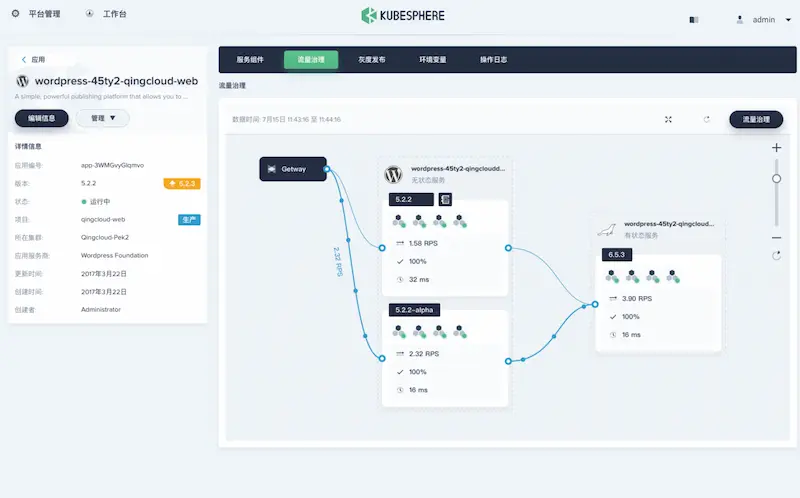Reset graph view with rotate icon
Image resolution: width=800 pixels, height=498 pixels.
point(777,256)
